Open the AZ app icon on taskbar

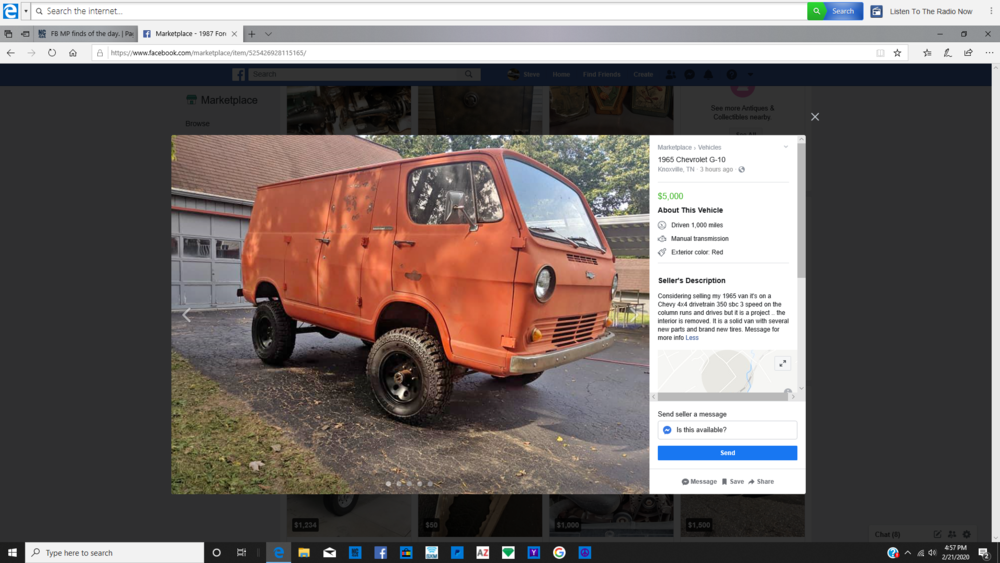pos(482,552)
